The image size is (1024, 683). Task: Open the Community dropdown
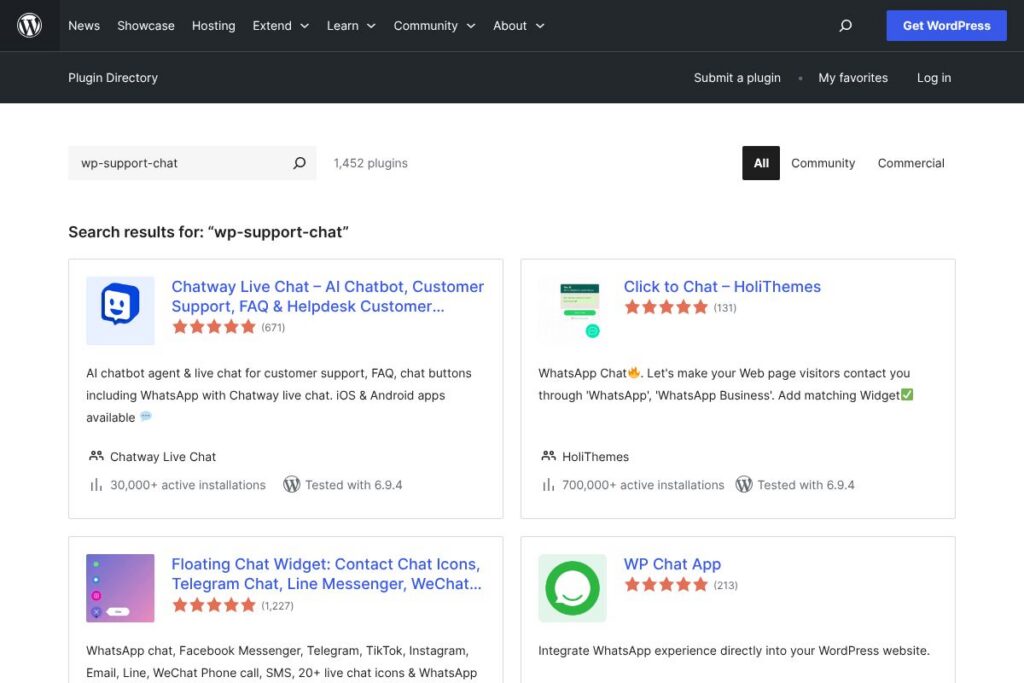(434, 26)
